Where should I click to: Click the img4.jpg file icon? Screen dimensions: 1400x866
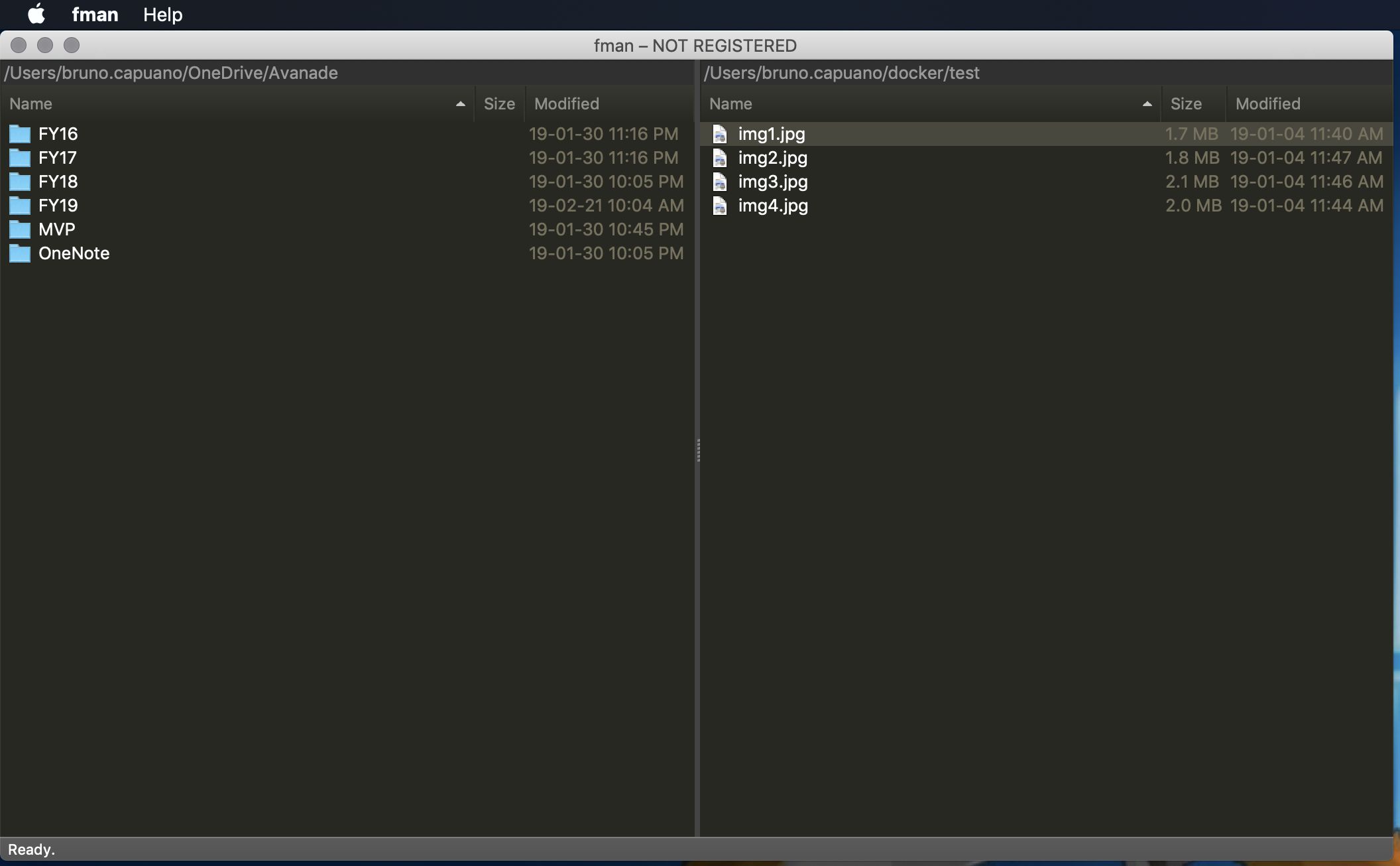(720, 206)
